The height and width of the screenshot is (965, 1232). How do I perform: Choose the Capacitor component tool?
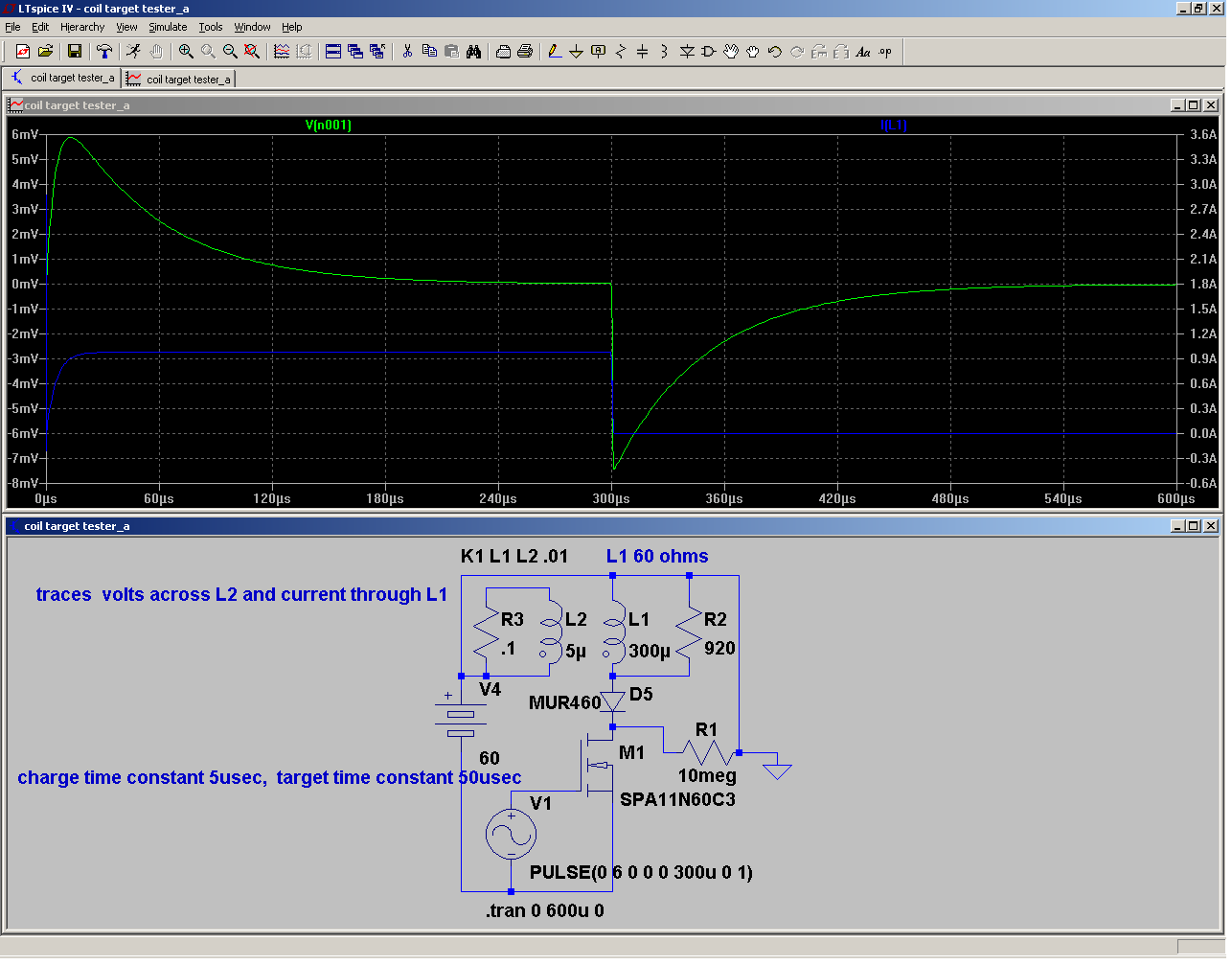(642, 52)
